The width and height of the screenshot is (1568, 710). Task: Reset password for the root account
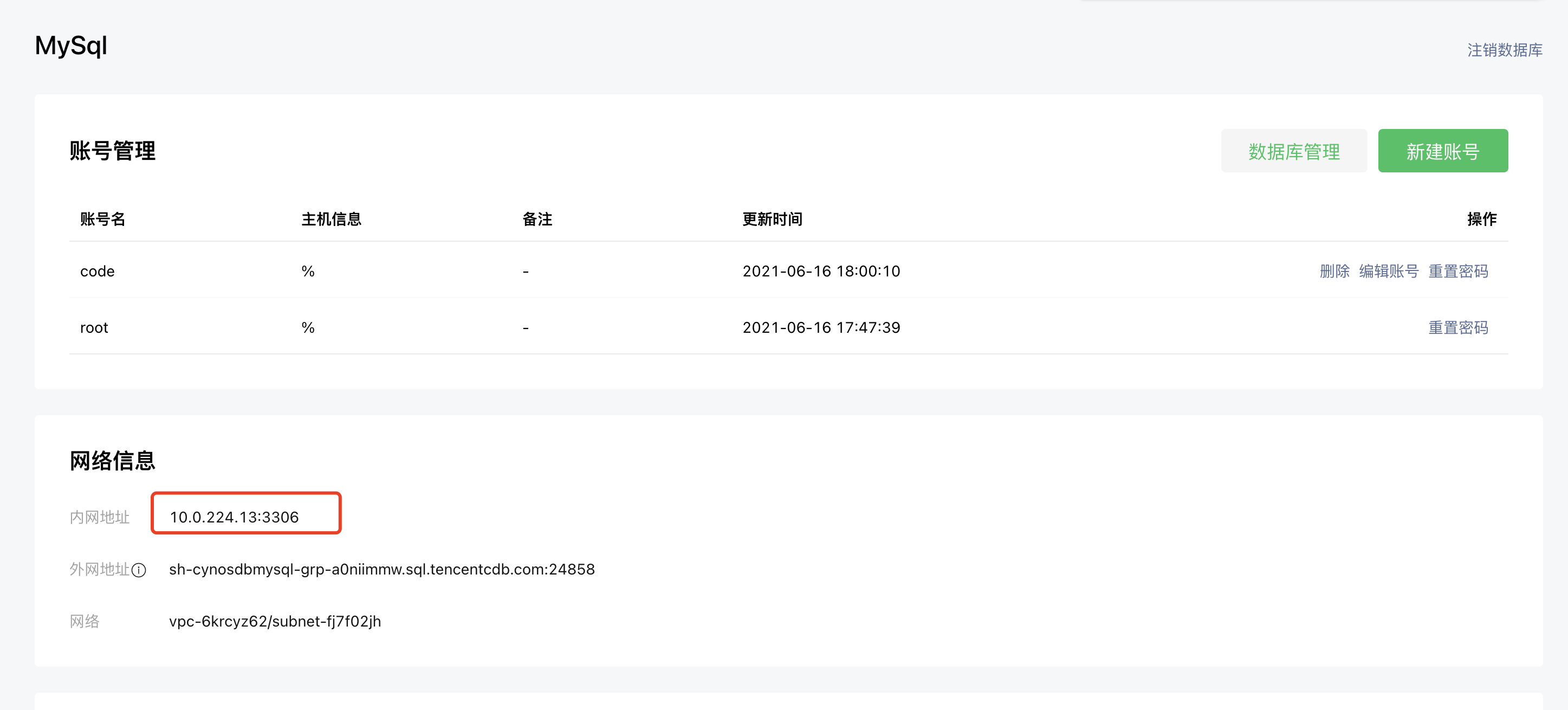click(x=1458, y=327)
